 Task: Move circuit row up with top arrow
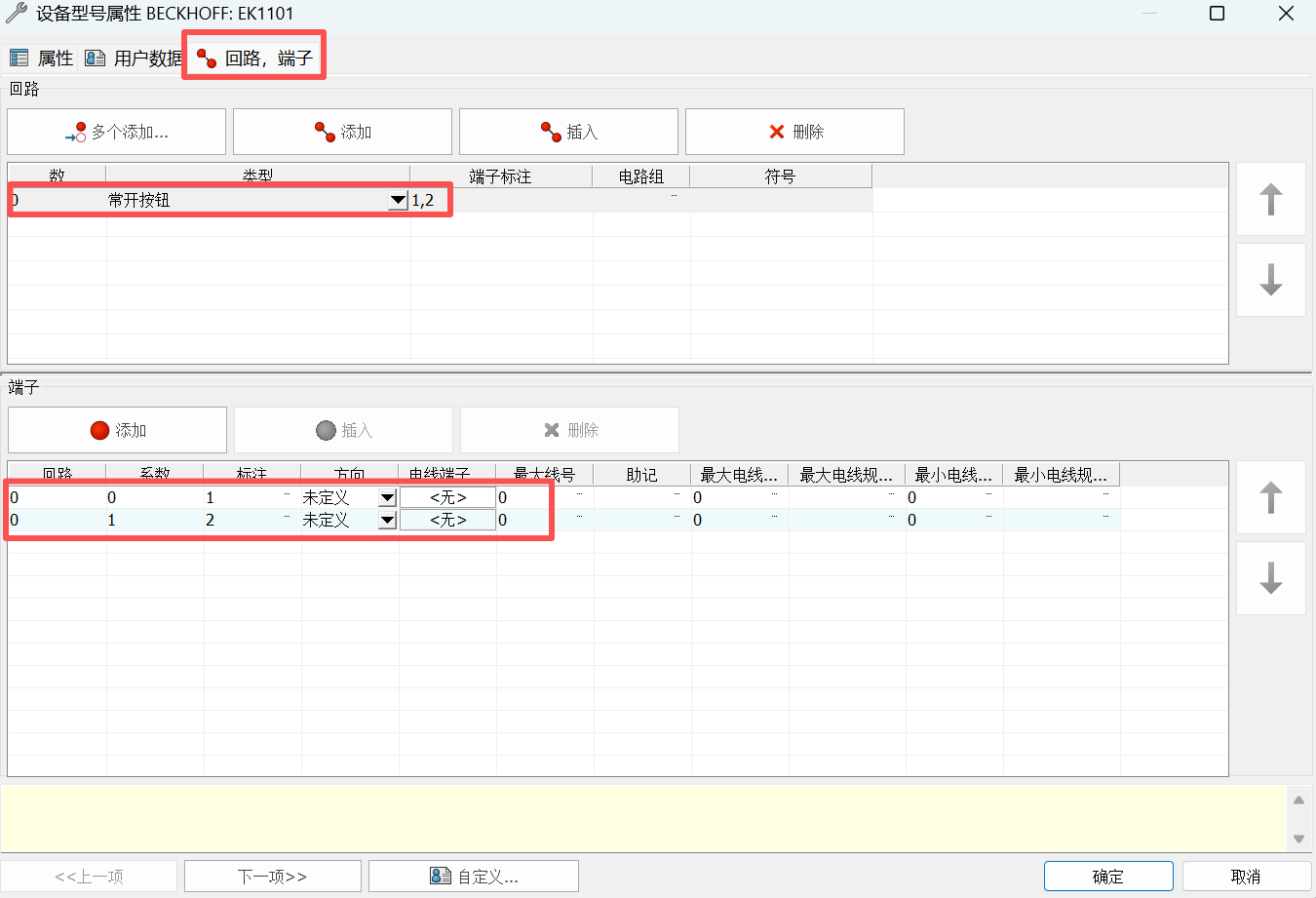tap(1270, 199)
